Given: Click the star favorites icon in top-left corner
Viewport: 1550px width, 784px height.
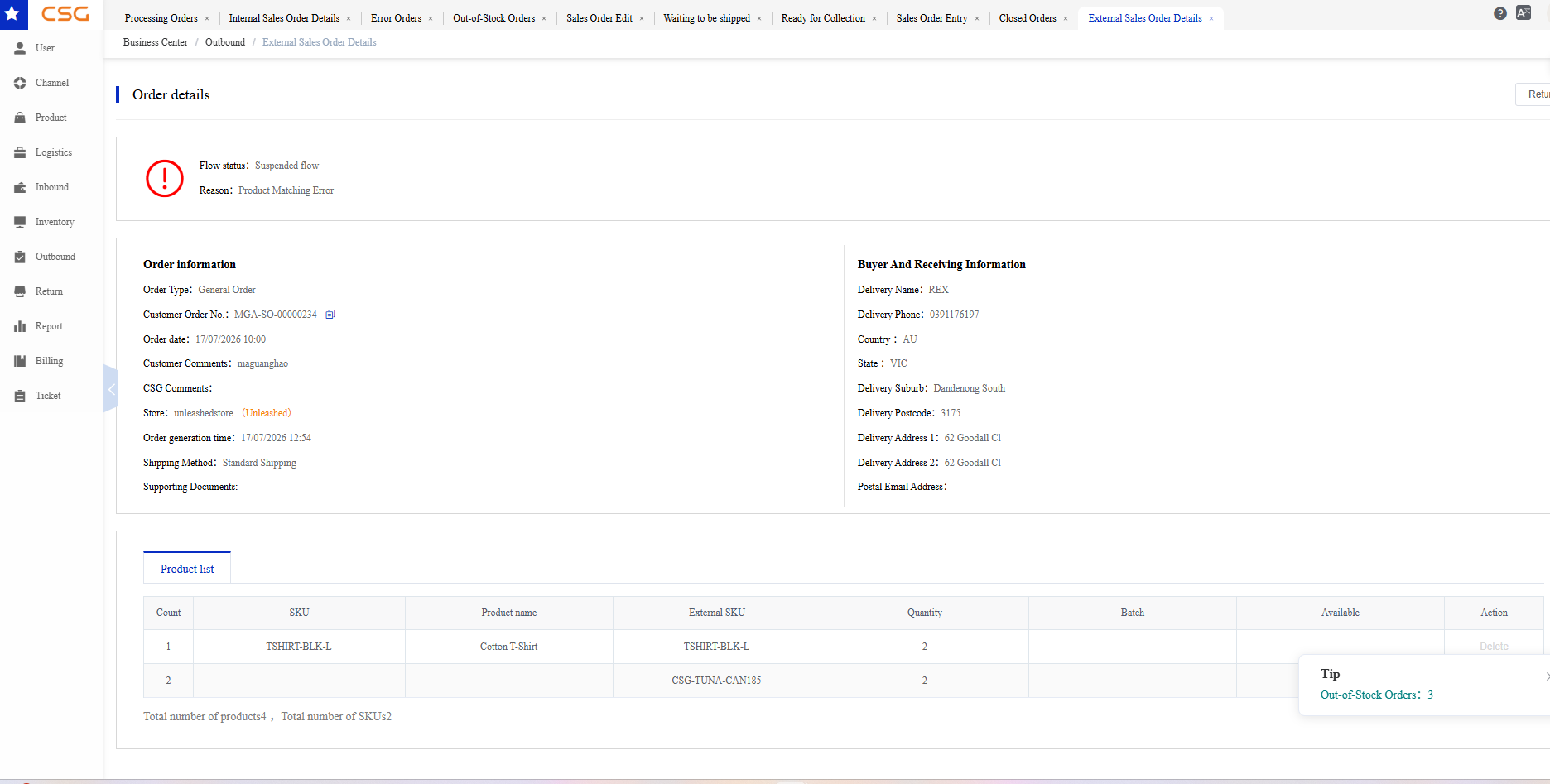Looking at the screenshot, I should click(12, 13).
